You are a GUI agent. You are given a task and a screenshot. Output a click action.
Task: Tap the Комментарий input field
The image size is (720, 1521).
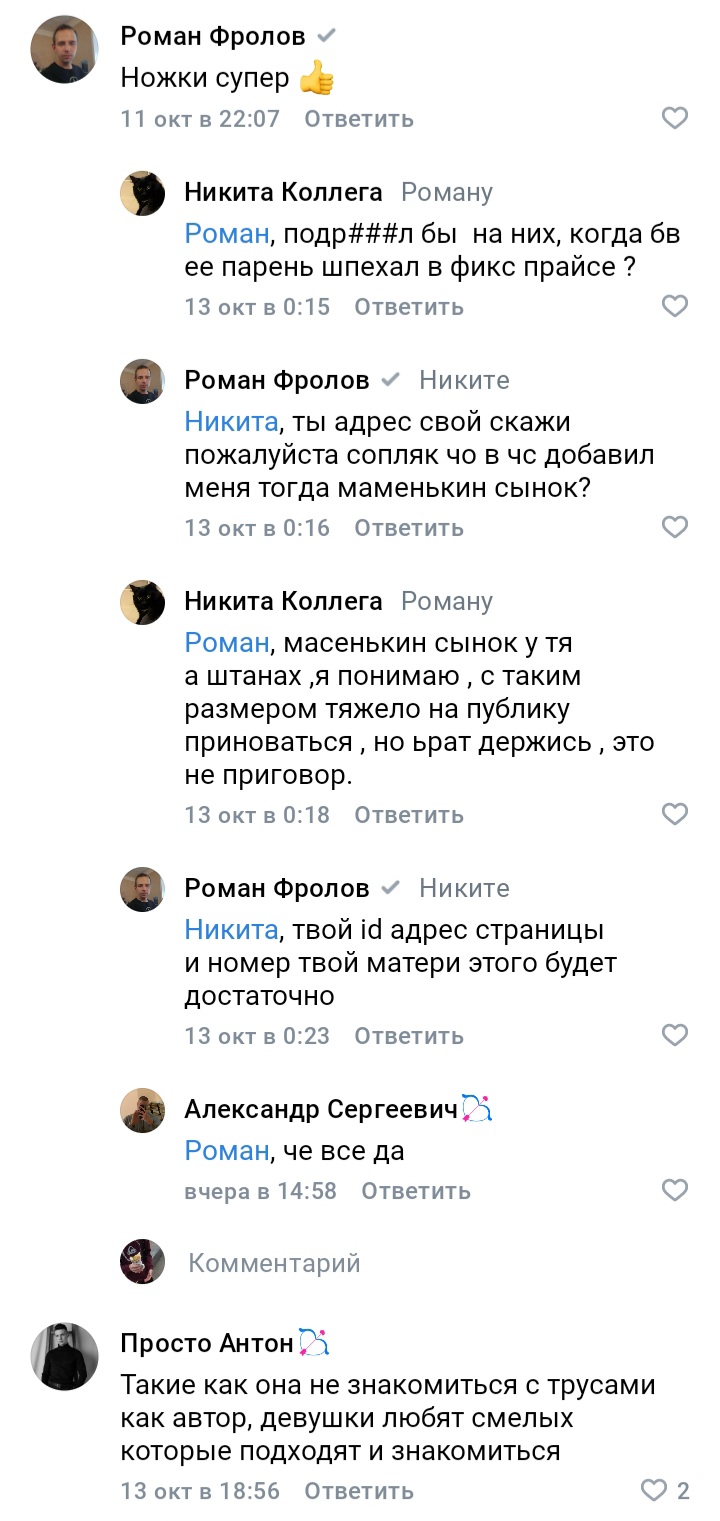[274, 1263]
